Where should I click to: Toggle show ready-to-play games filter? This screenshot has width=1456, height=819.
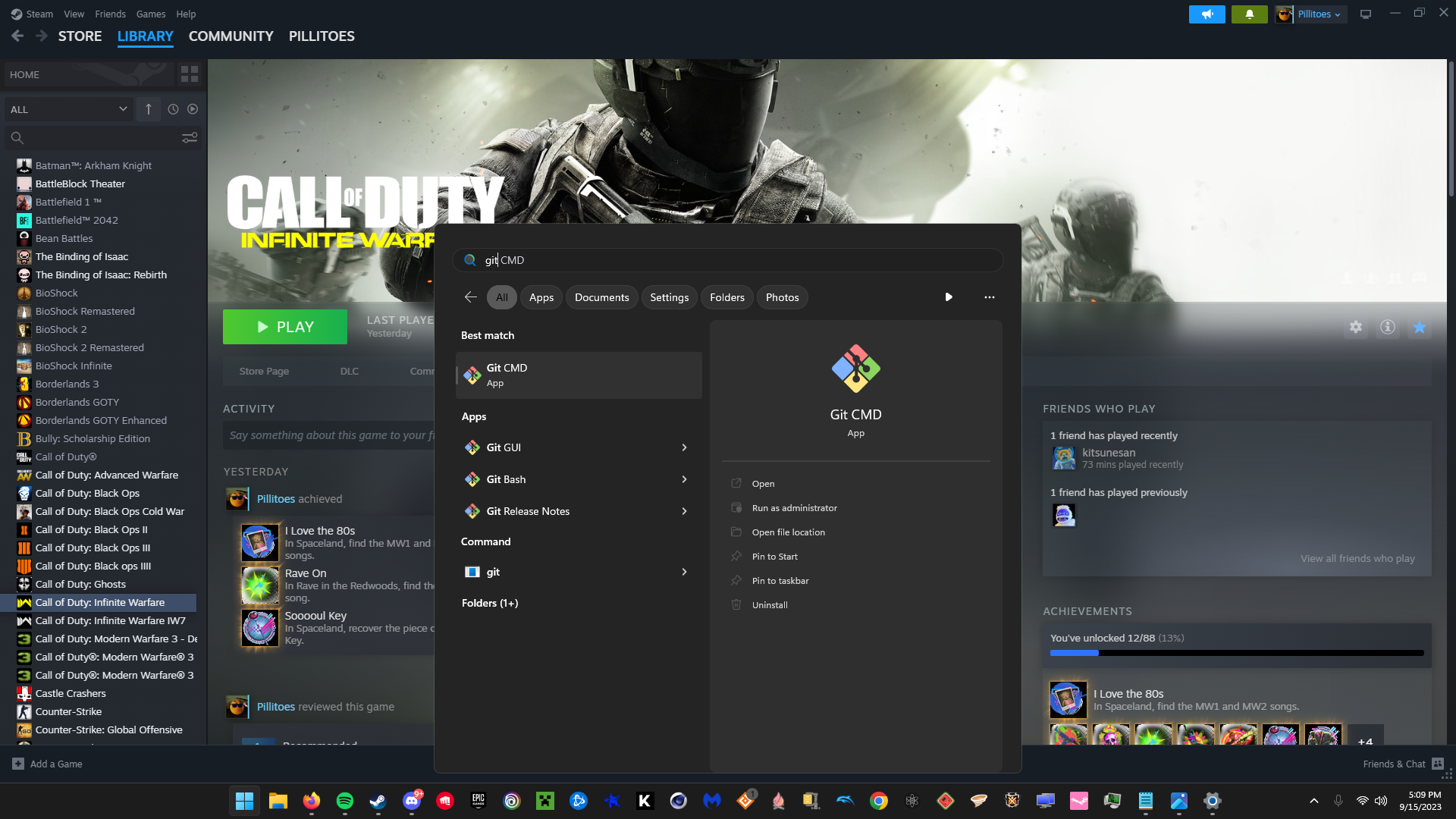[193, 109]
